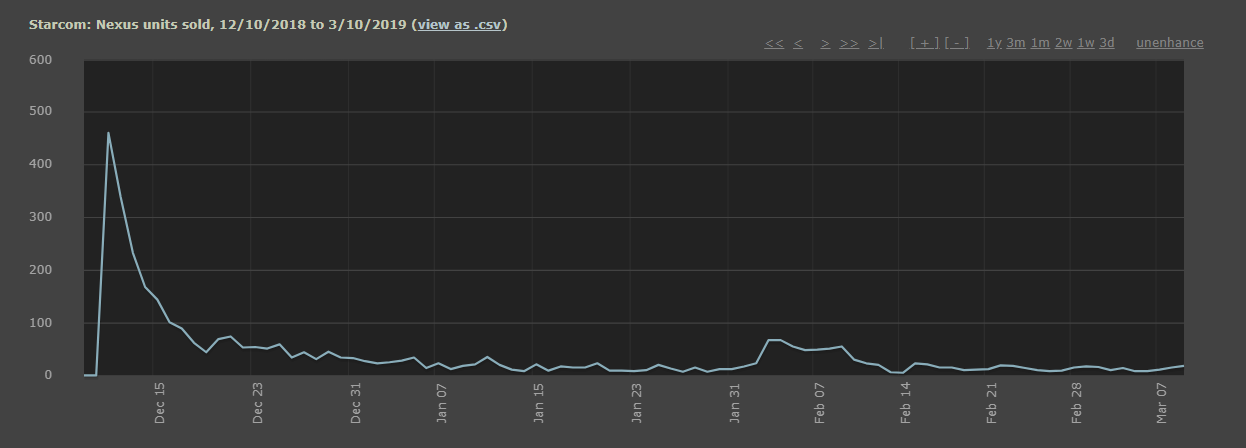
Task: Zoom in using the [ + ] control
Action: 924,43
